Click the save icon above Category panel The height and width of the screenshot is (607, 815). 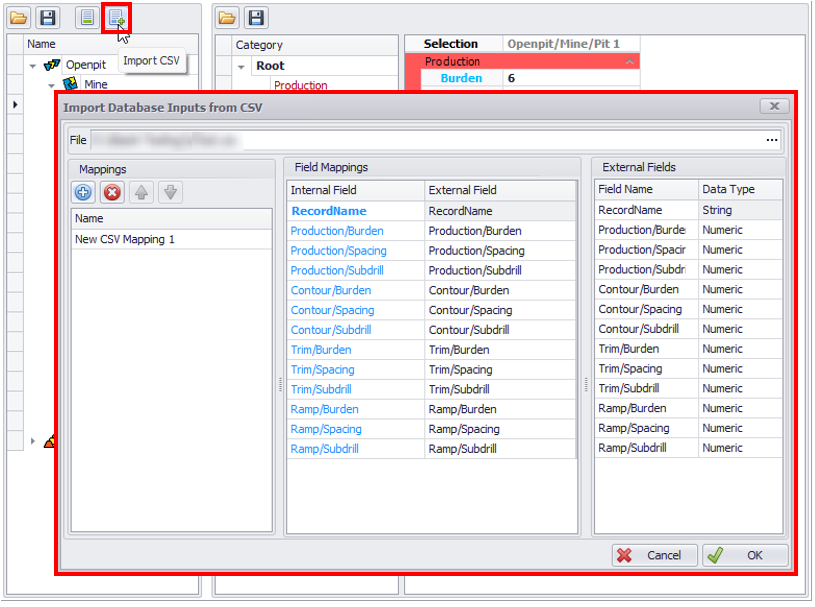(x=256, y=17)
